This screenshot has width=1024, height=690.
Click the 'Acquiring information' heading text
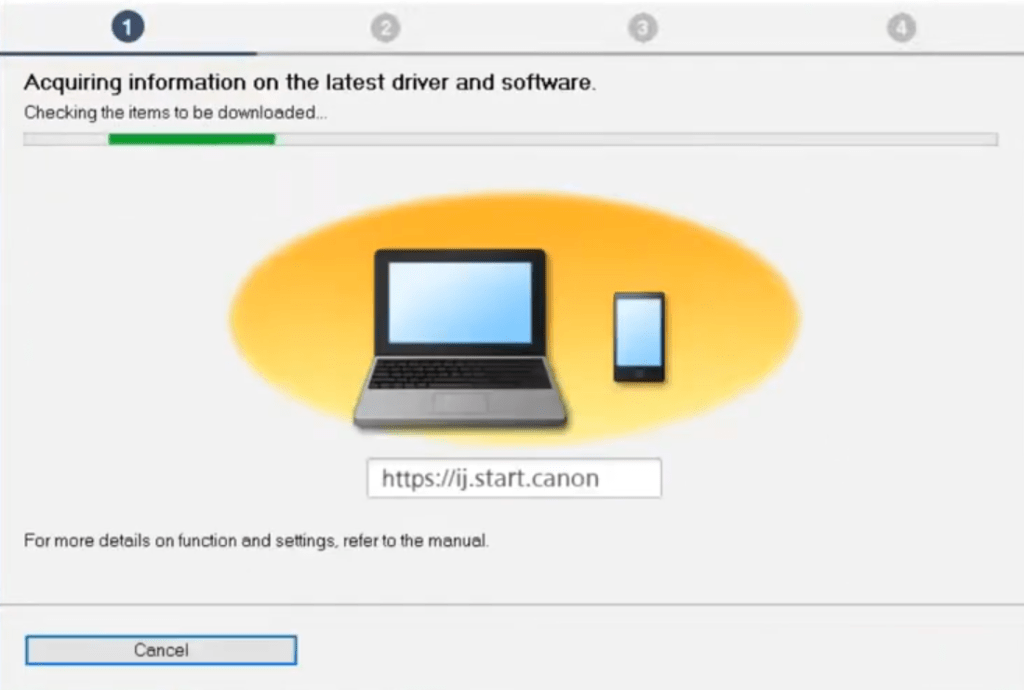pos(310,83)
